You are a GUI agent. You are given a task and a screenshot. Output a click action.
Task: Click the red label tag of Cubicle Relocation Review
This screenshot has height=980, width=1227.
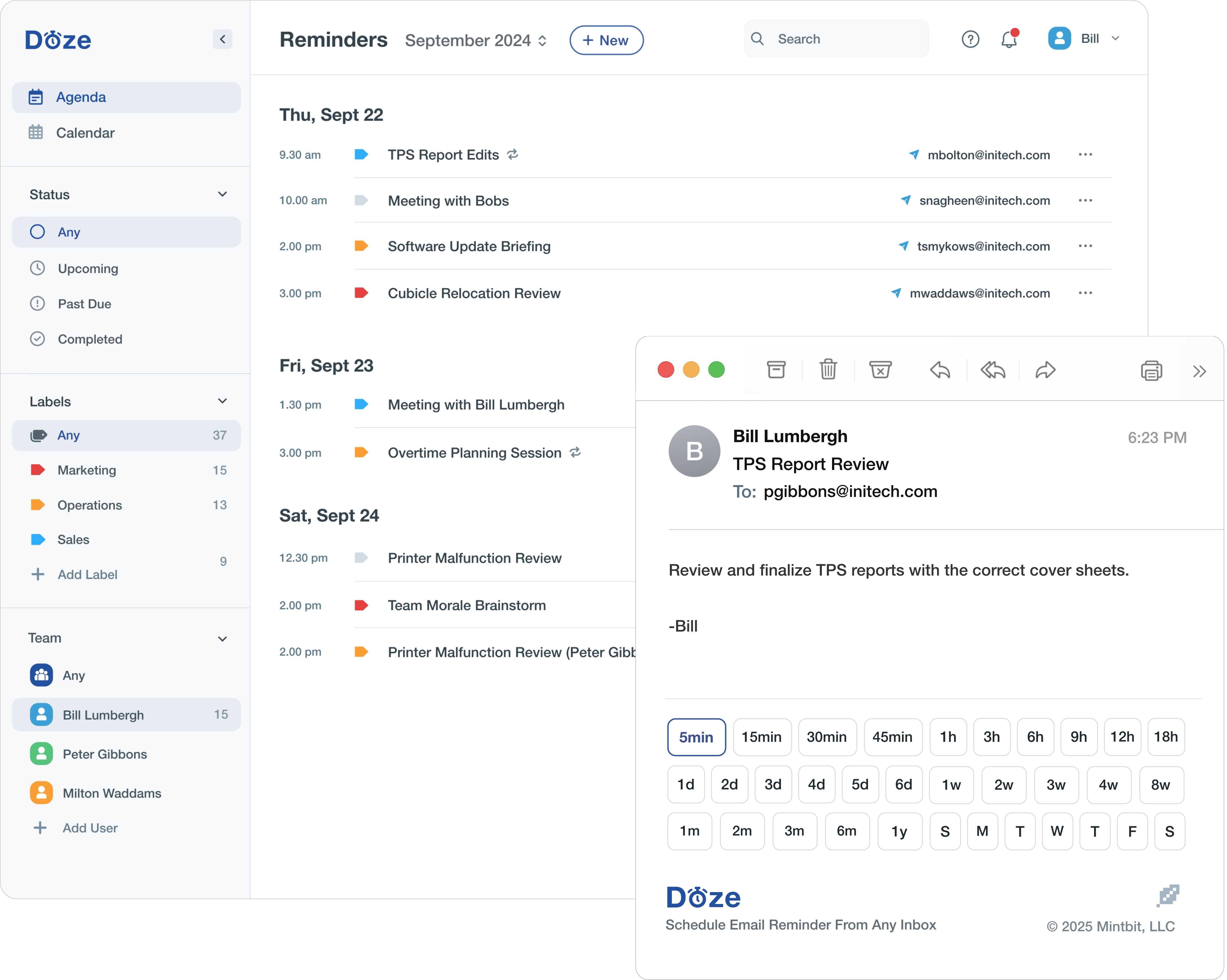click(x=361, y=294)
